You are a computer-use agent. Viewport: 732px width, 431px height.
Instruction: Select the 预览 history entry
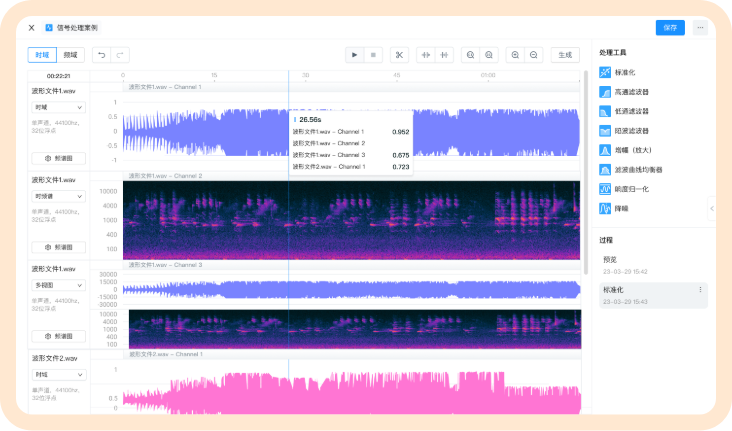(x=610, y=259)
